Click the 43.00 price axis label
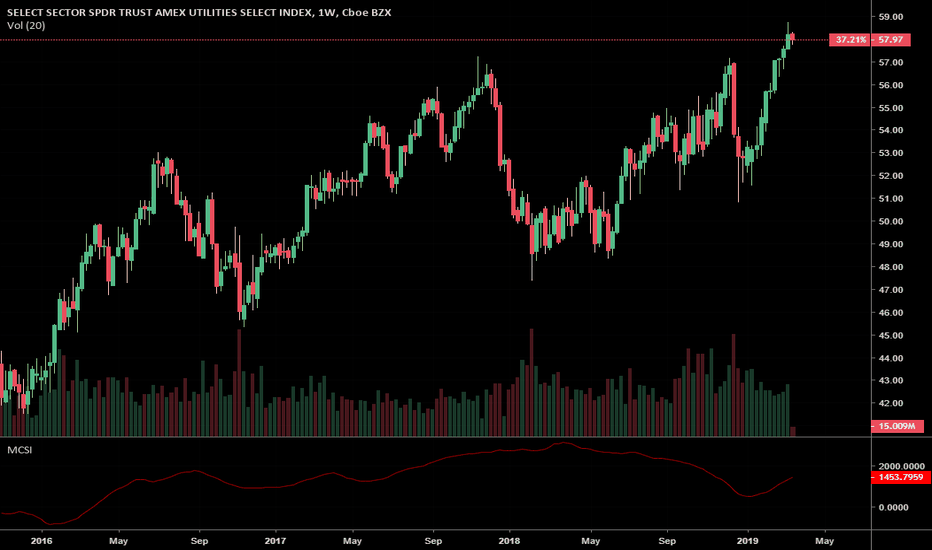This screenshot has height=550, width=932. (x=891, y=381)
